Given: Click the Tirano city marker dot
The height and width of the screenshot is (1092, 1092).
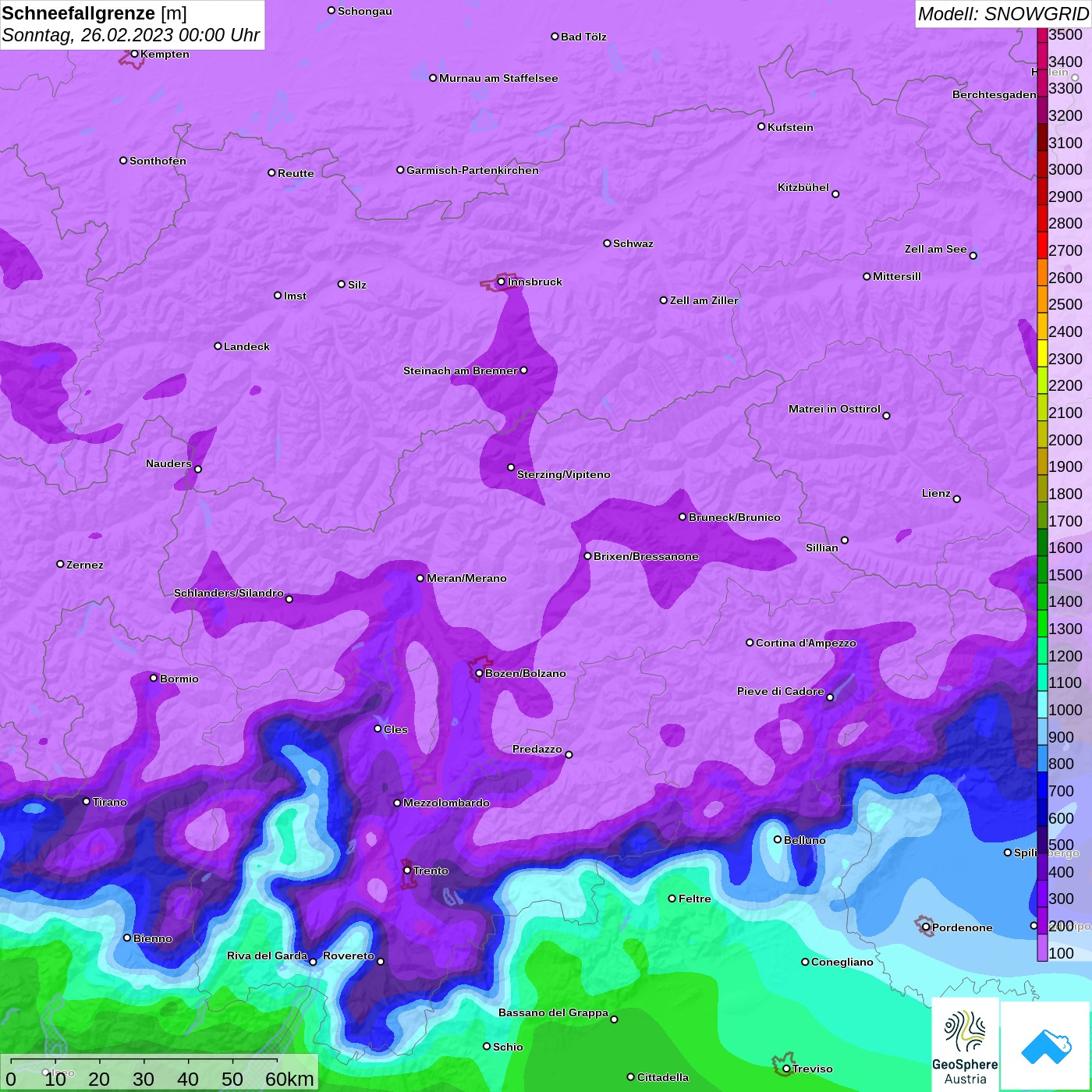Looking at the screenshot, I should (87, 801).
